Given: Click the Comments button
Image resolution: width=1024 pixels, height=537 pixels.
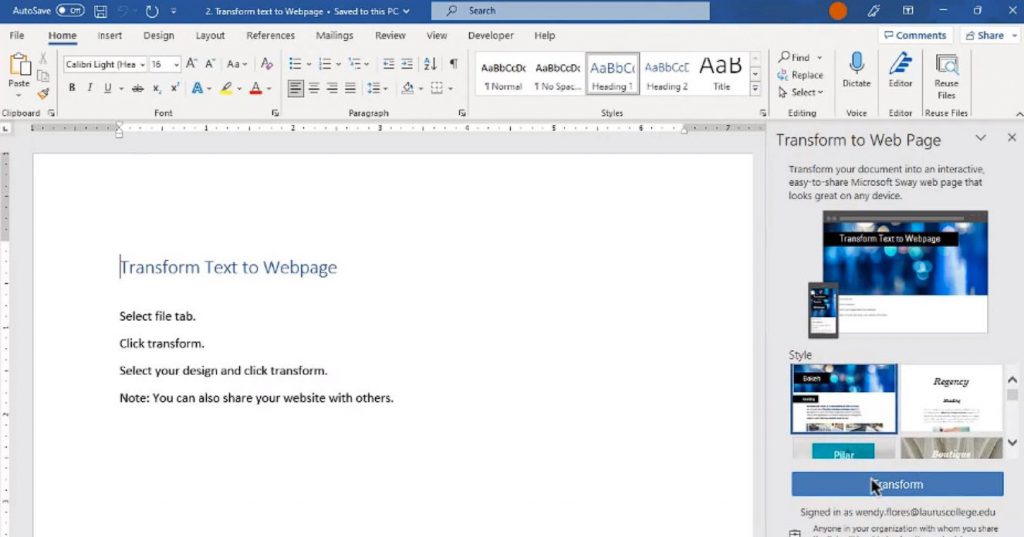Looking at the screenshot, I should point(915,35).
